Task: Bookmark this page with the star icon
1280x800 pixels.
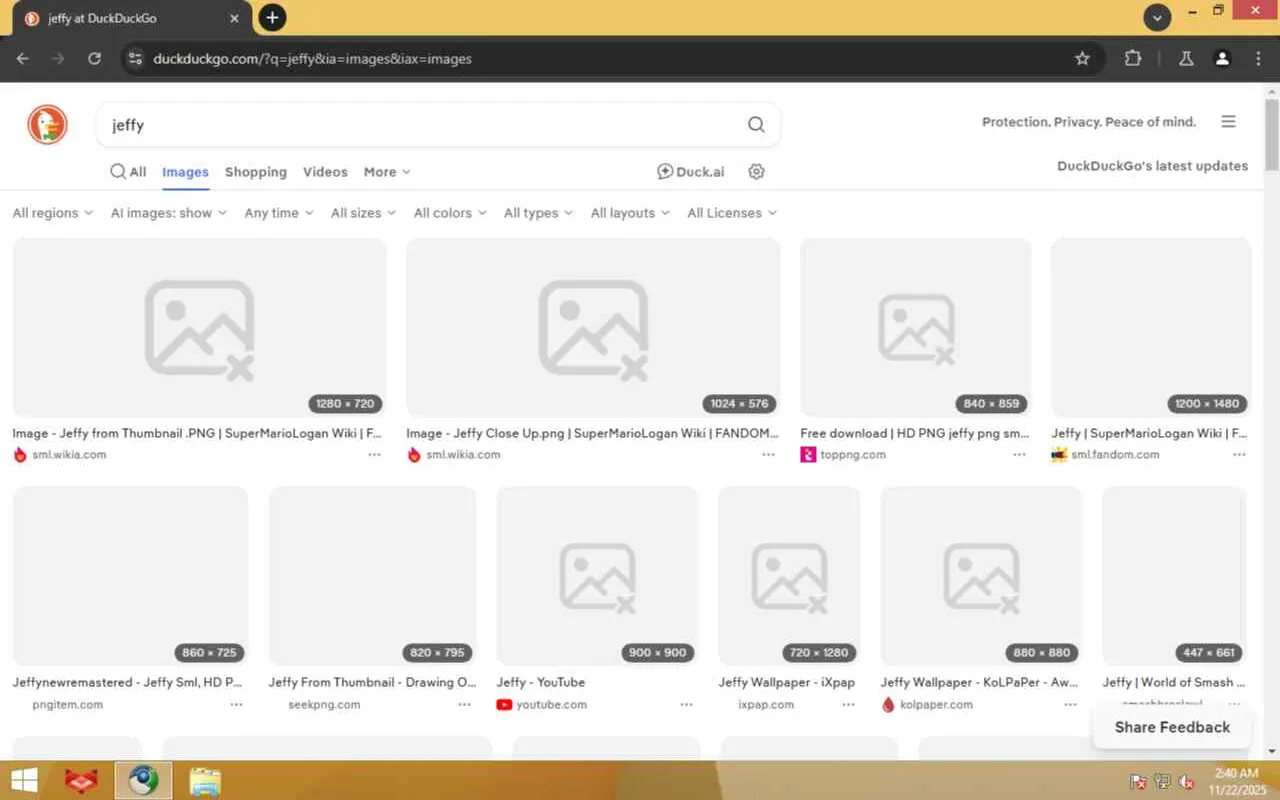Action: (1082, 59)
